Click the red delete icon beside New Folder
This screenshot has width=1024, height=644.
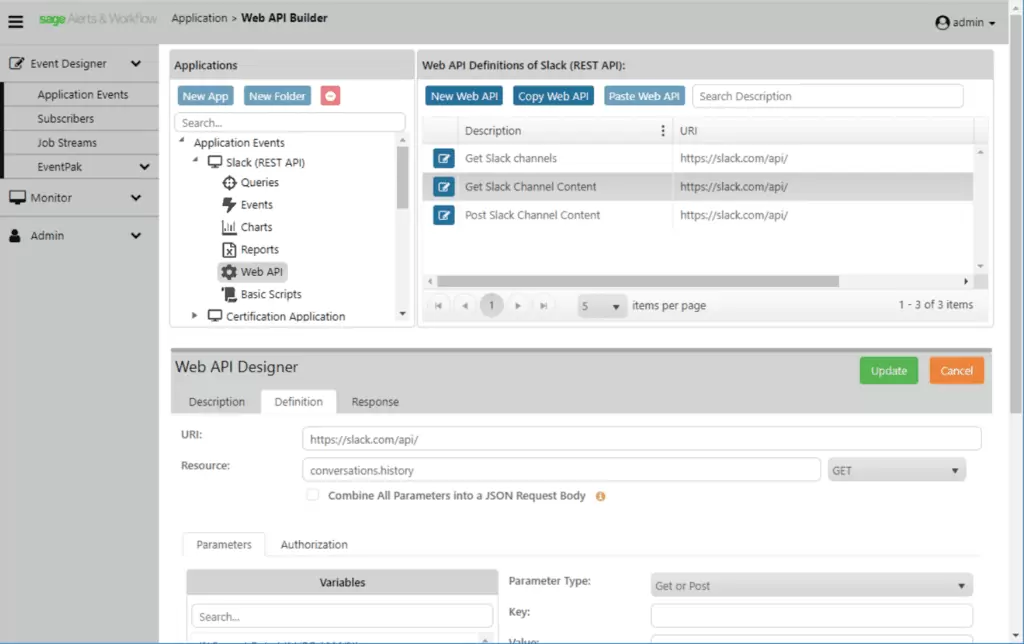[329, 95]
